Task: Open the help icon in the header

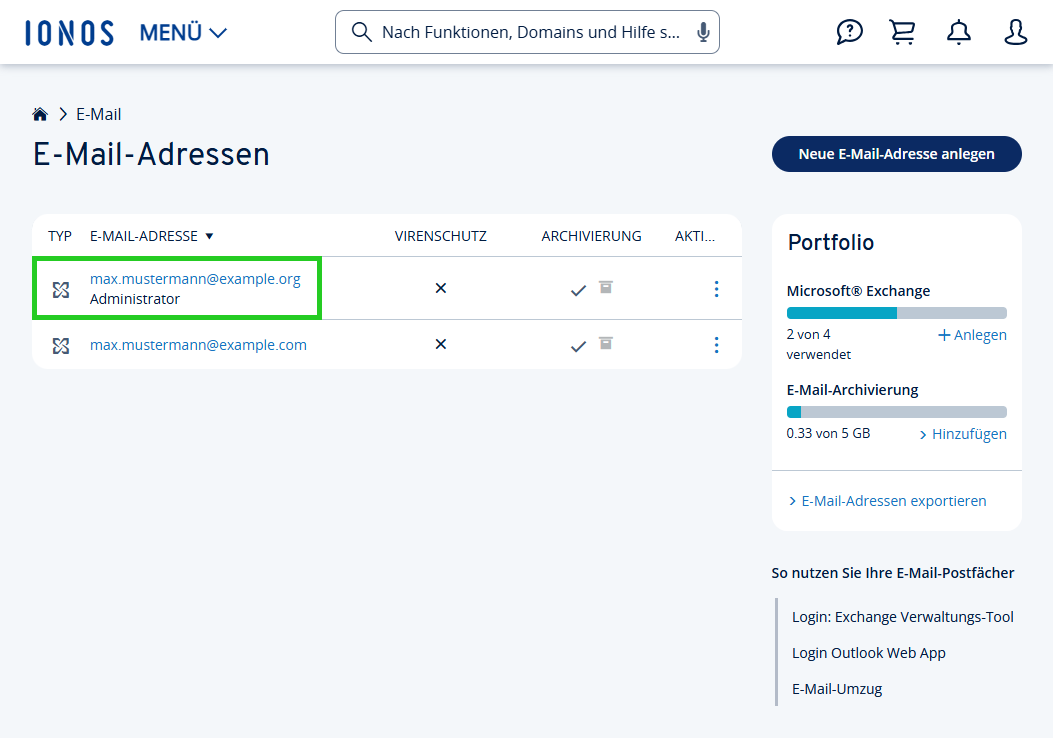Action: click(849, 32)
